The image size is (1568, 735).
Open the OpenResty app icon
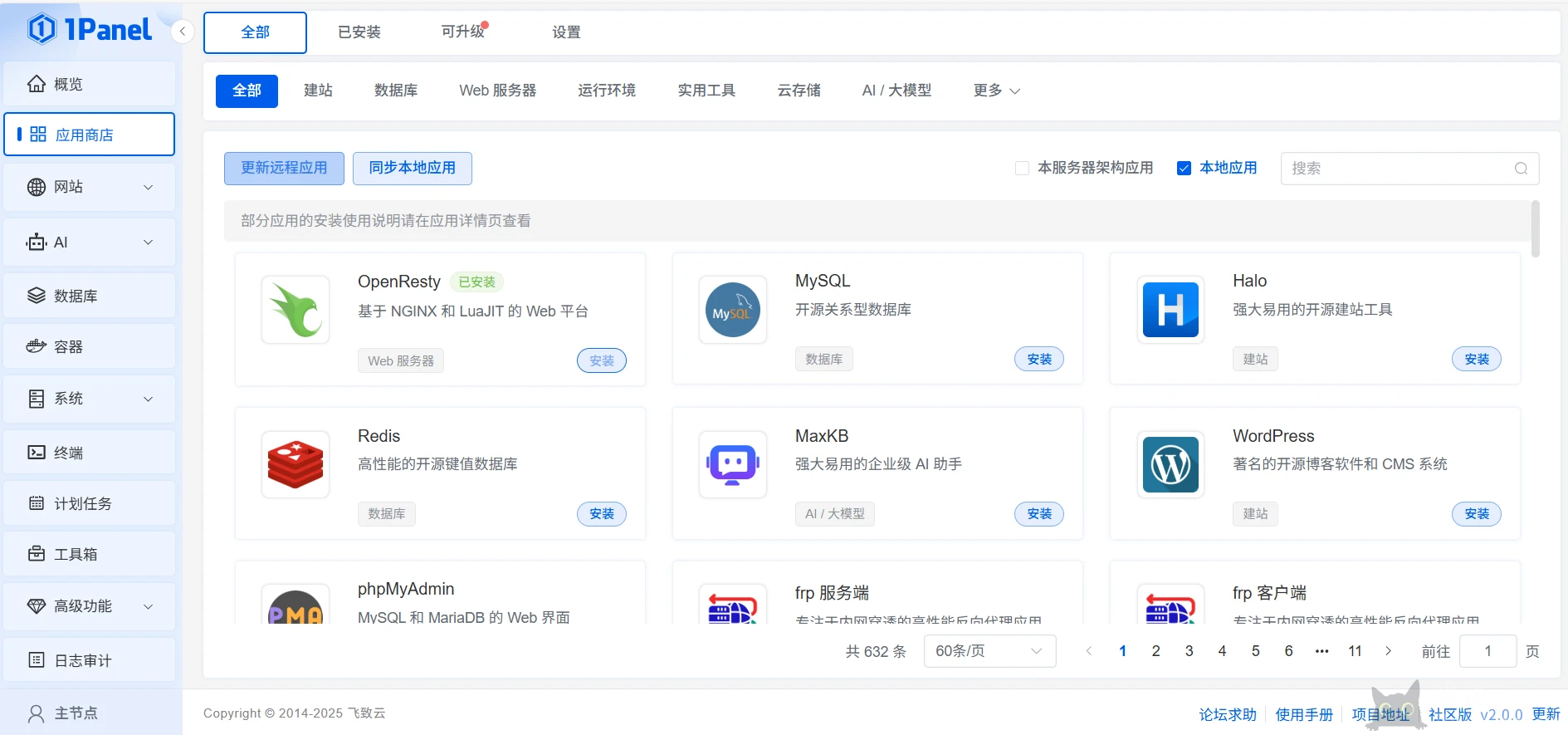[x=296, y=310]
